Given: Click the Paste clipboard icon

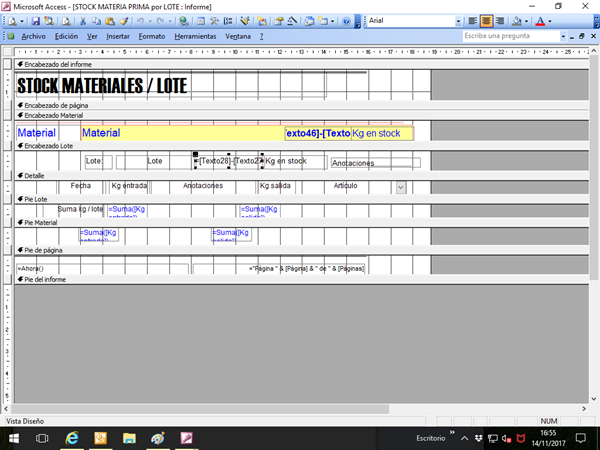Looking at the screenshot, I should [x=110, y=21].
